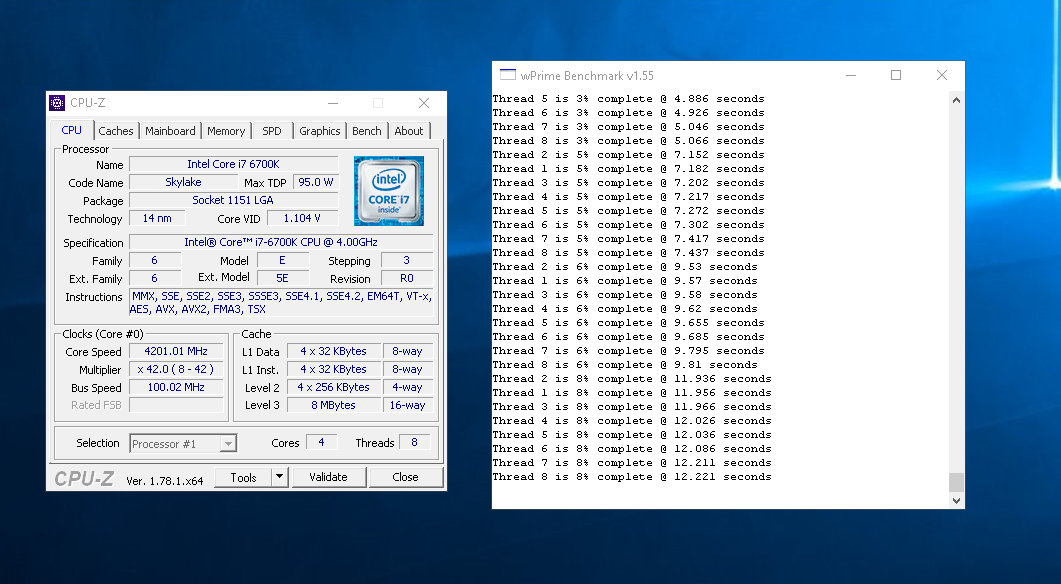
Task: Expand the Processor #1 selection combo box
Action: click(x=229, y=444)
